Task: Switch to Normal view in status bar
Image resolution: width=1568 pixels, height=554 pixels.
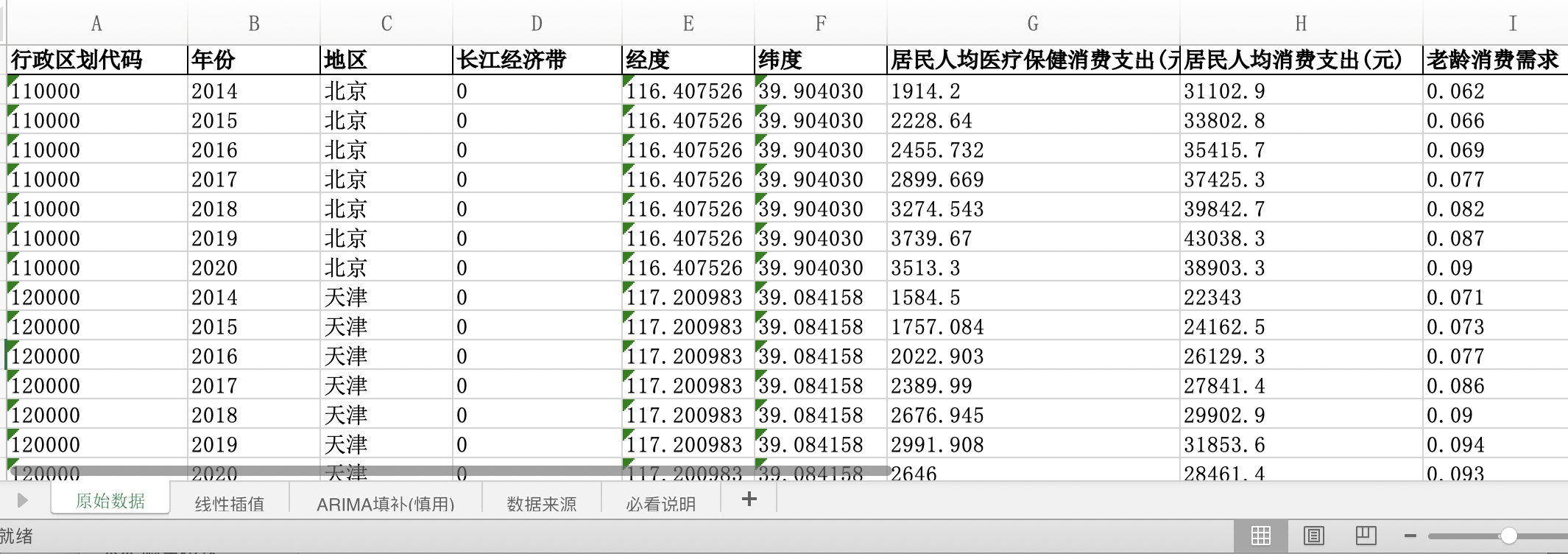Action: [1261, 536]
